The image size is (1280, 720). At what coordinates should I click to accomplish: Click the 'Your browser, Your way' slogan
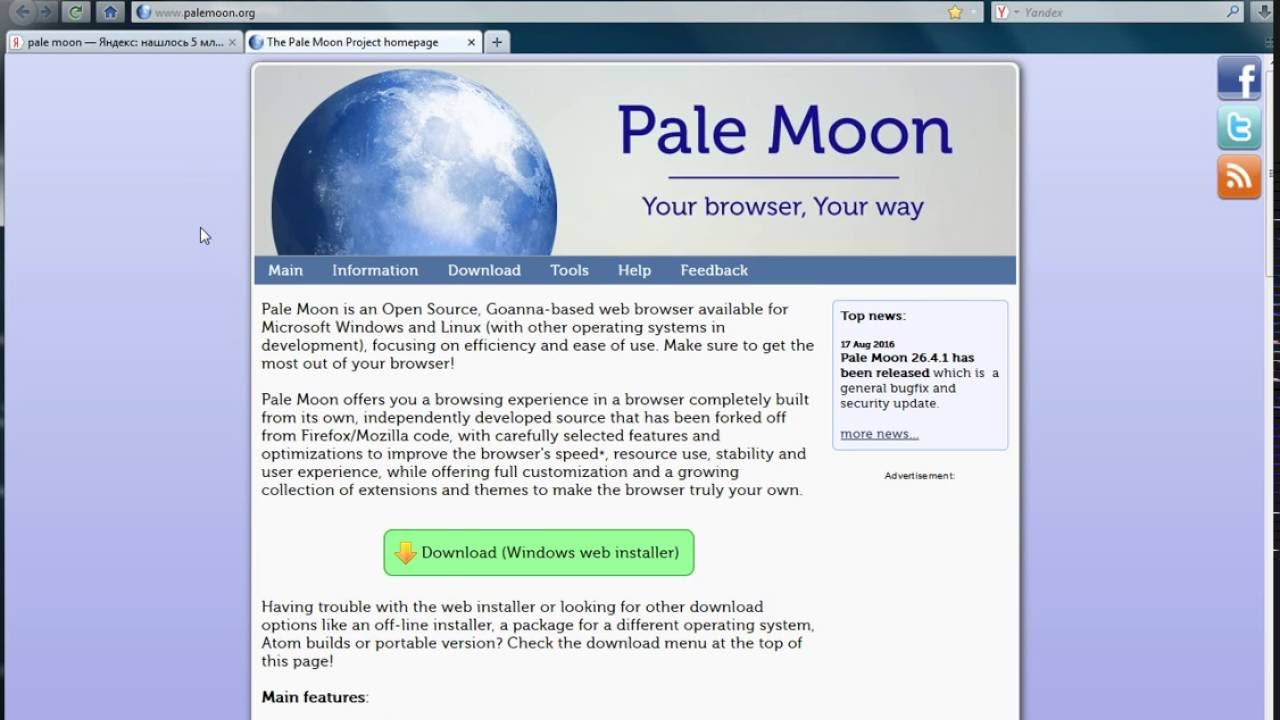coord(783,207)
